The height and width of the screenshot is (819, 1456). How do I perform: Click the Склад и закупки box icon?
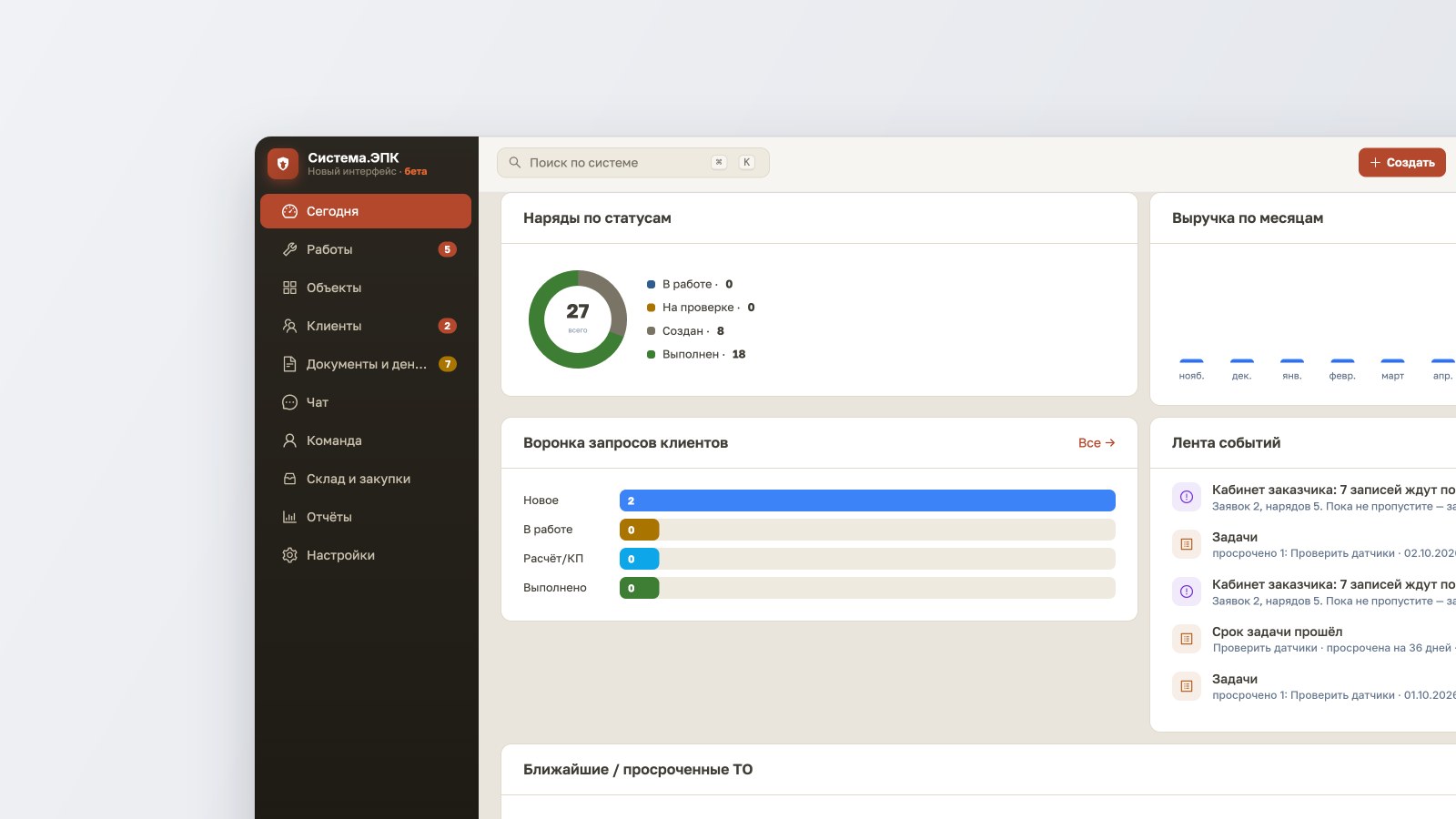point(289,479)
